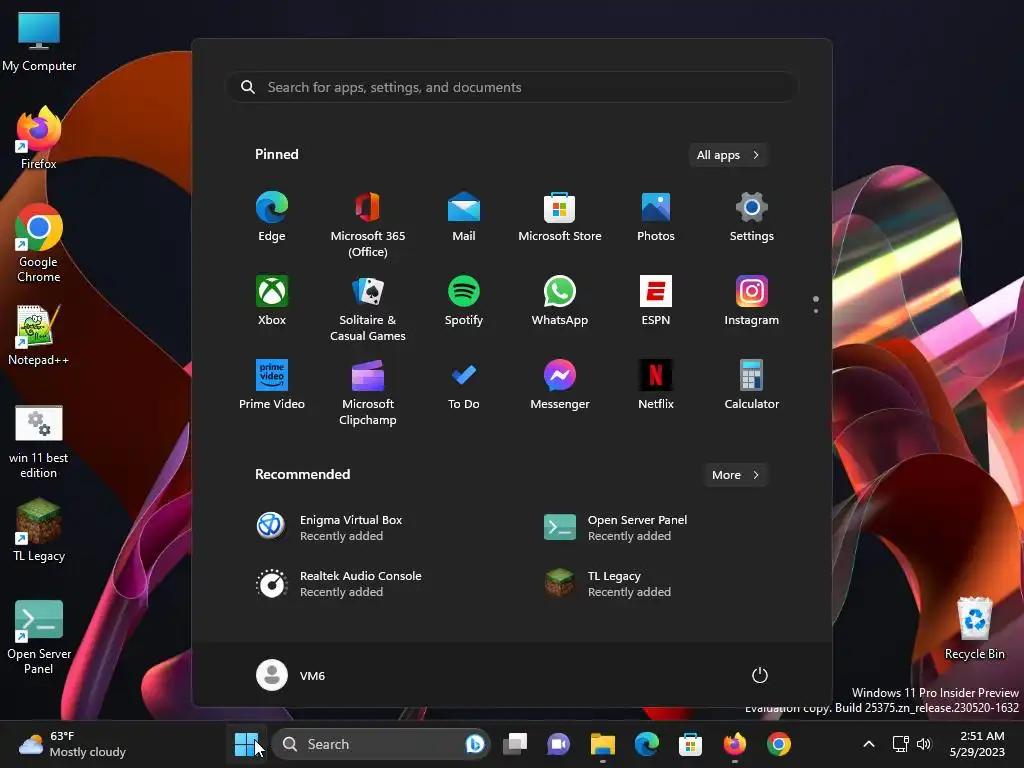Launch Prime Video app
This screenshot has height=768, width=1024.
272,385
